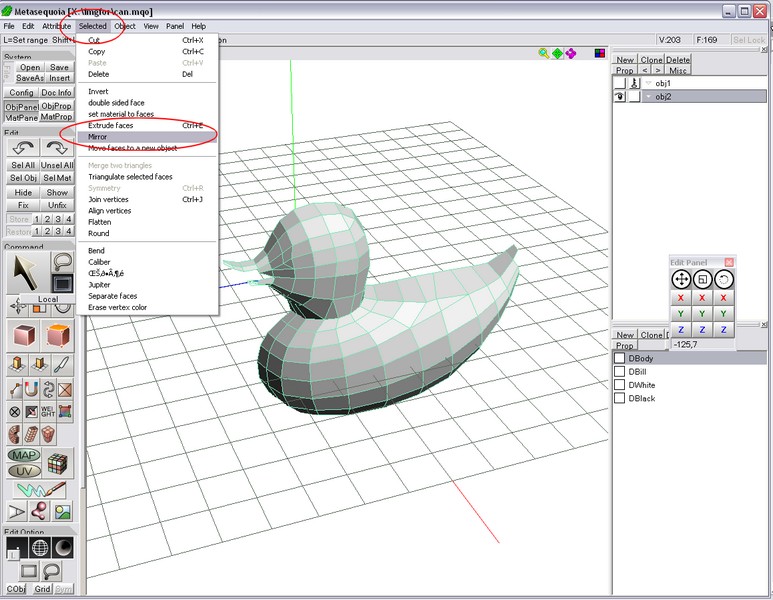Check the DBlack material checkbox

click(x=620, y=398)
